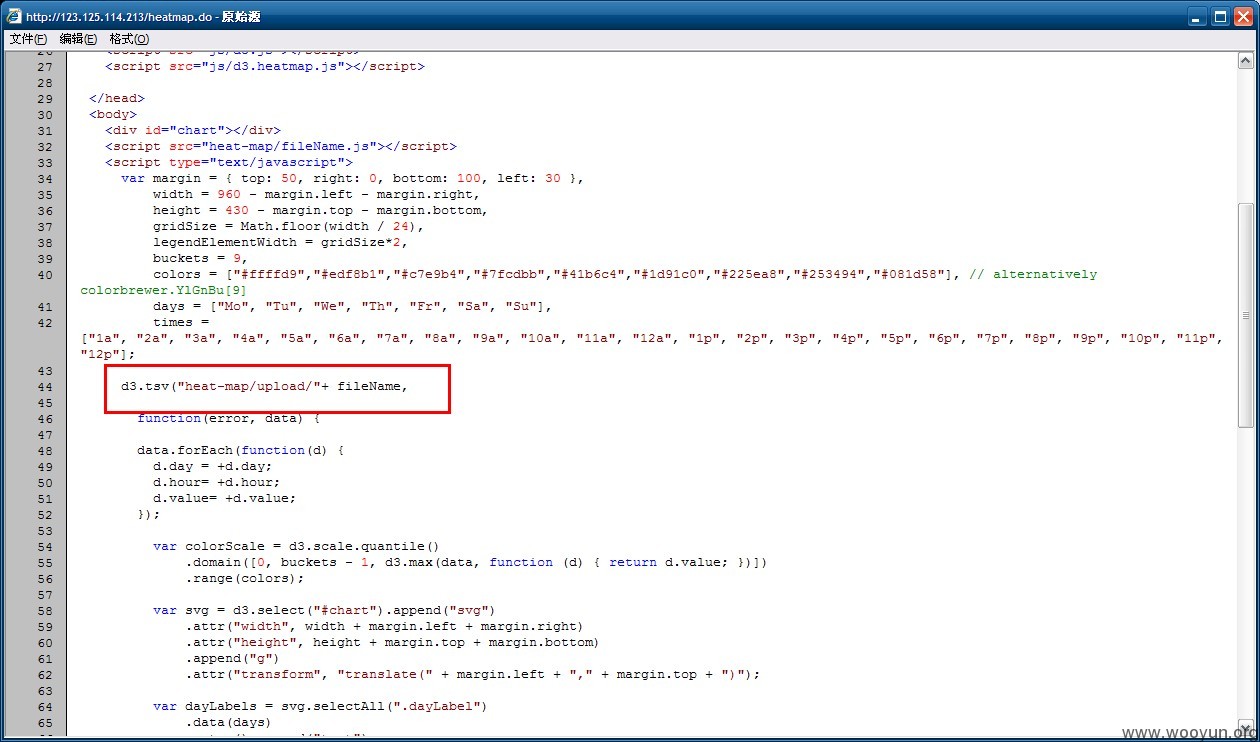Click the d.value= +d.value; line
The height and width of the screenshot is (742, 1260).
point(224,498)
